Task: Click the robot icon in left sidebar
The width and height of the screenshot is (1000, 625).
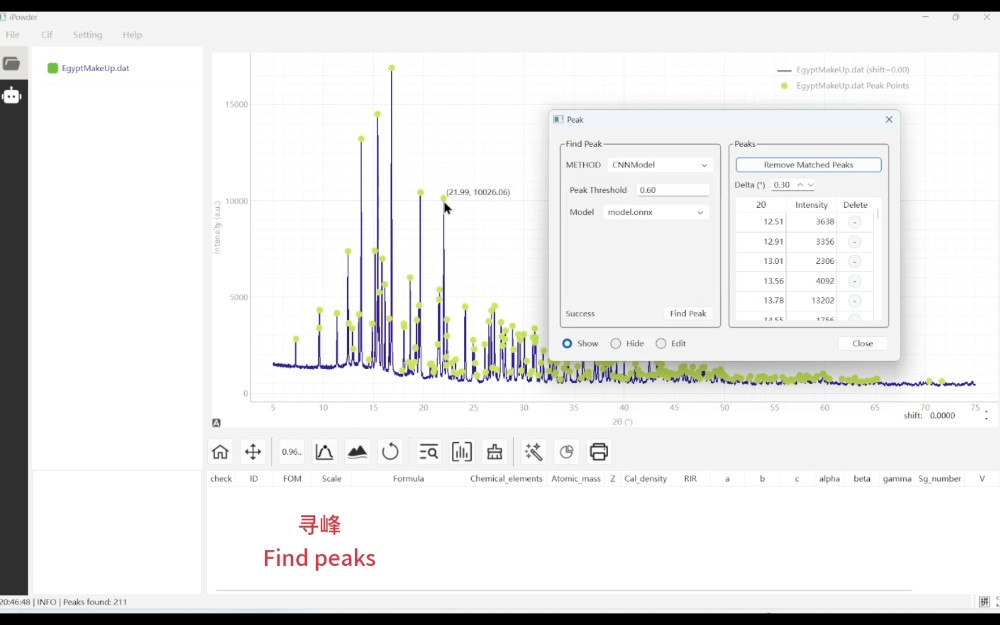Action: (x=11, y=96)
